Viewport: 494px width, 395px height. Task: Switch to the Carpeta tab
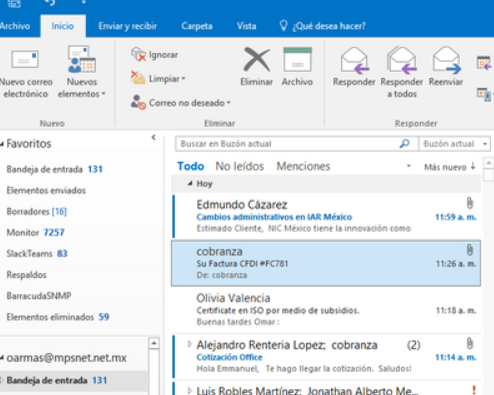197,26
